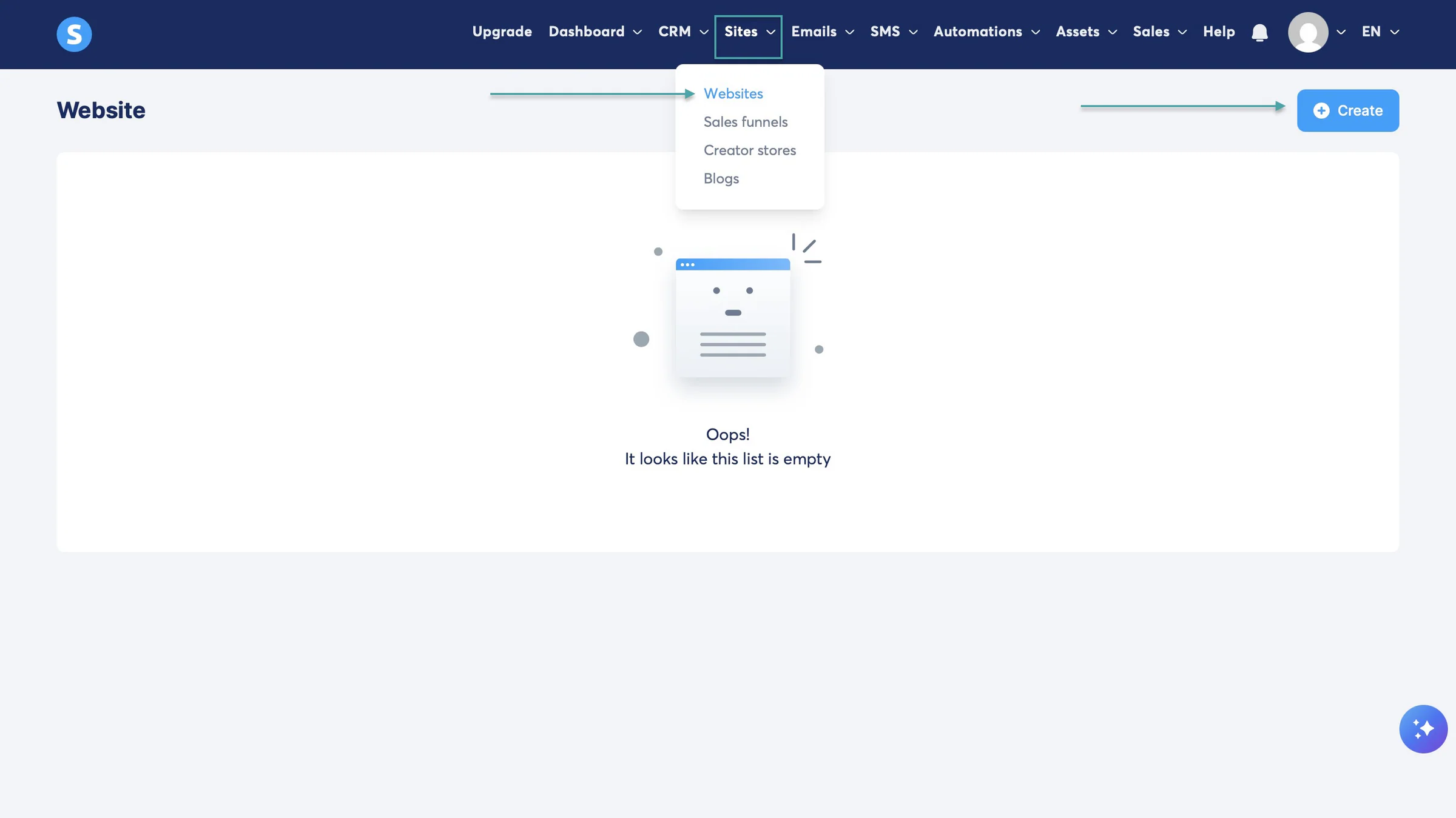The height and width of the screenshot is (818, 1456).
Task: Open Blogs from the Sites menu
Action: 721,179
